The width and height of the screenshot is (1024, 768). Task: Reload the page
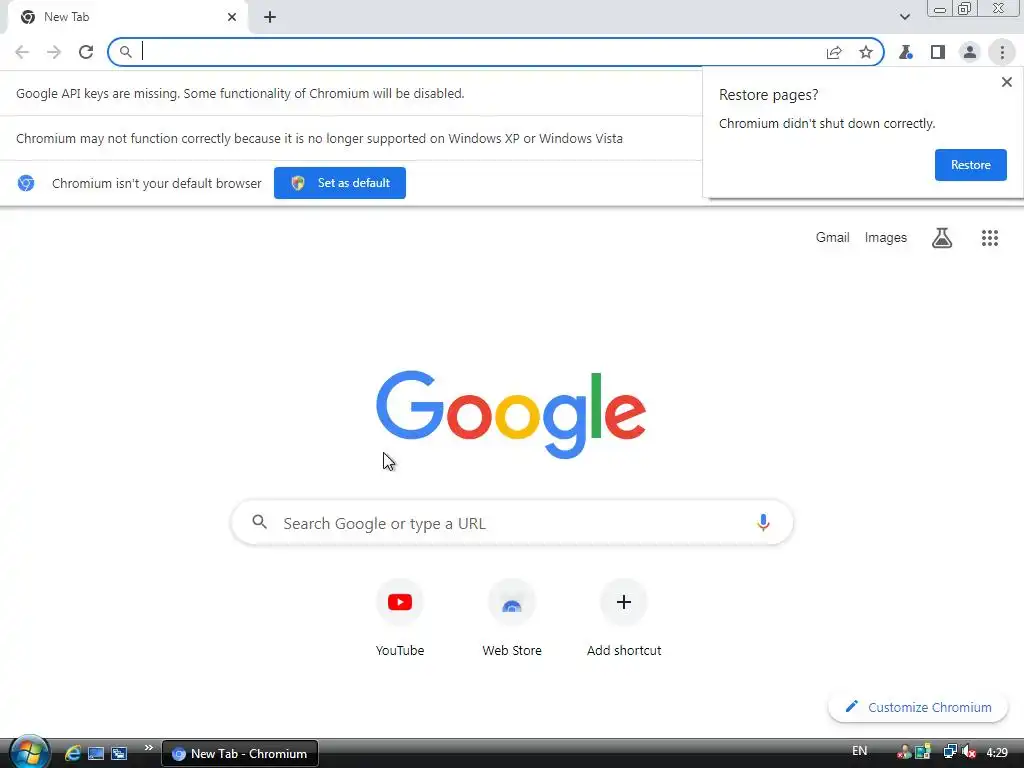tap(86, 52)
